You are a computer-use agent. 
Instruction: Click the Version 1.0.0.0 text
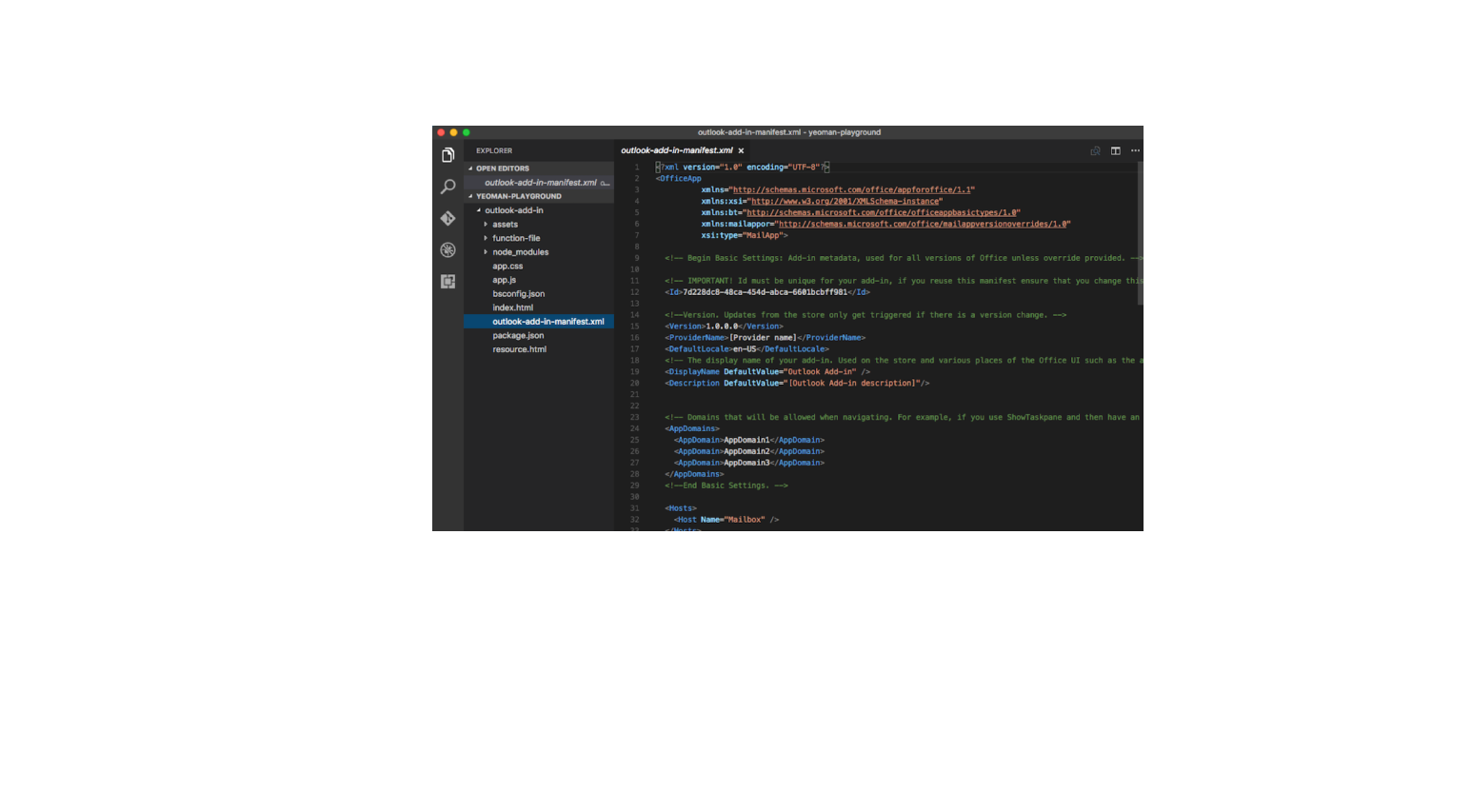pos(722,327)
